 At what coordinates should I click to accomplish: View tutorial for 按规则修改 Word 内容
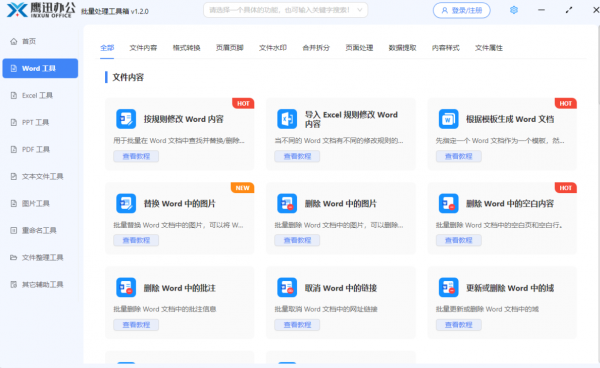click(136, 156)
